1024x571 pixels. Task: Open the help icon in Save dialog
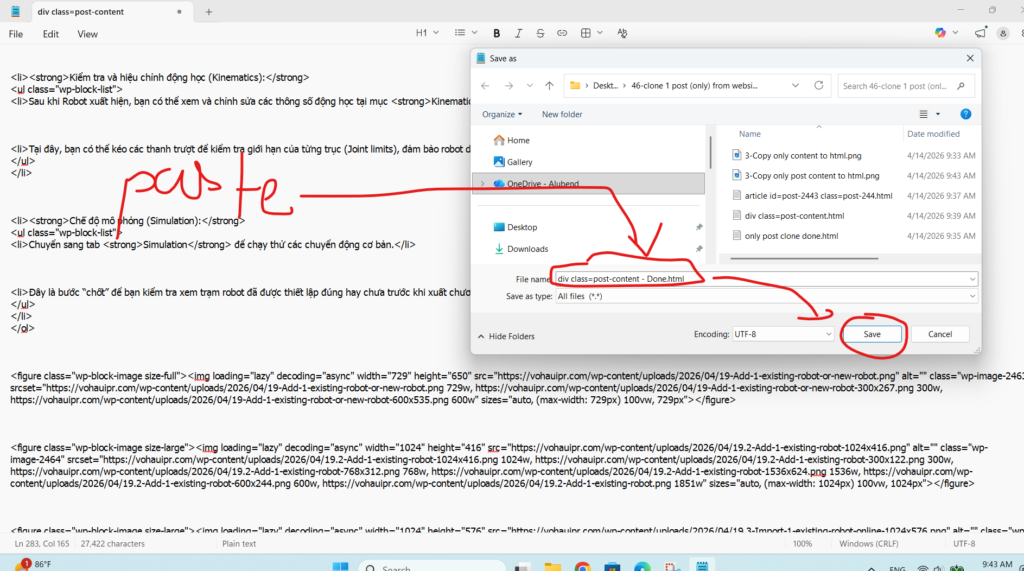[x=965, y=114]
